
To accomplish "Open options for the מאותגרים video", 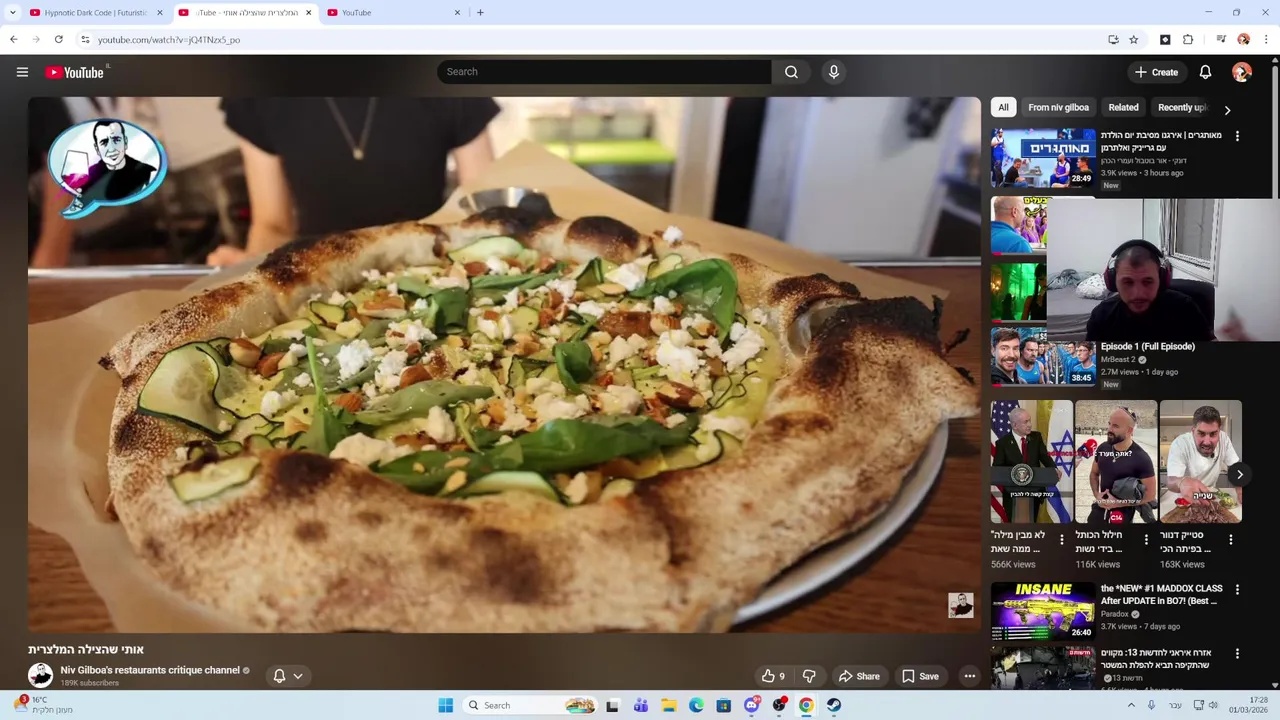I will (1237, 136).
